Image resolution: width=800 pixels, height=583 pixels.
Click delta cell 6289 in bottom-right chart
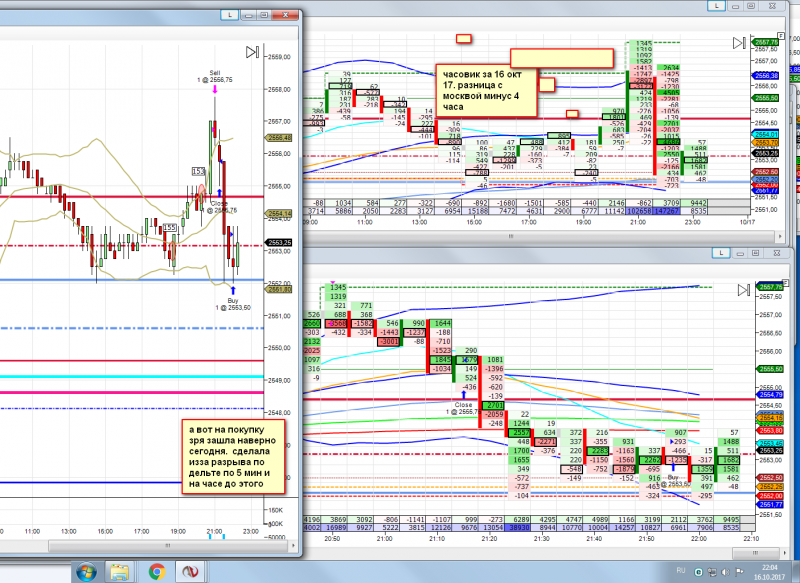[x=517, y=520]
